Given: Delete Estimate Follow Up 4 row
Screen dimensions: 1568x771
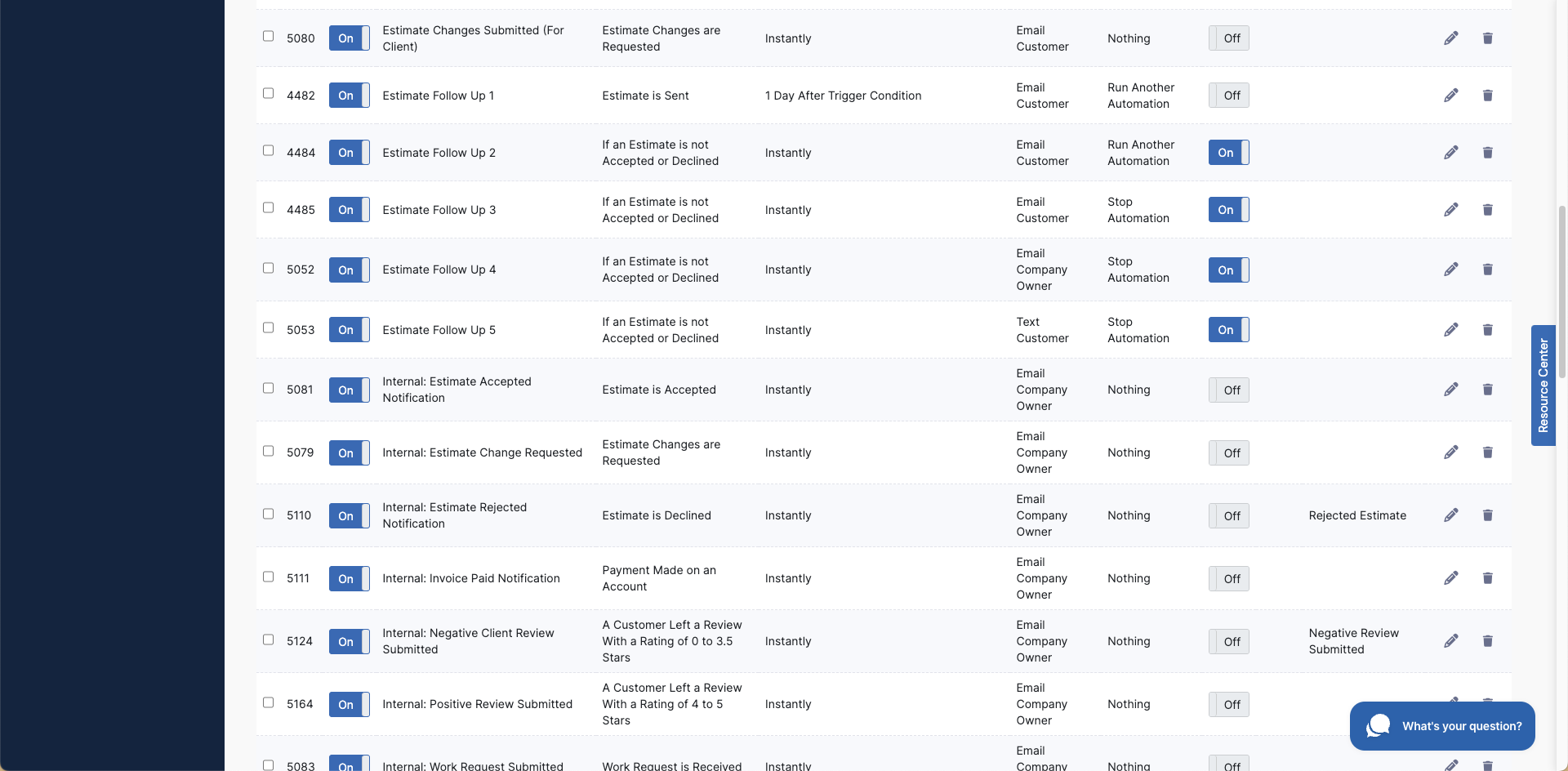Looking at the screenshot, I should point(1487,270).
